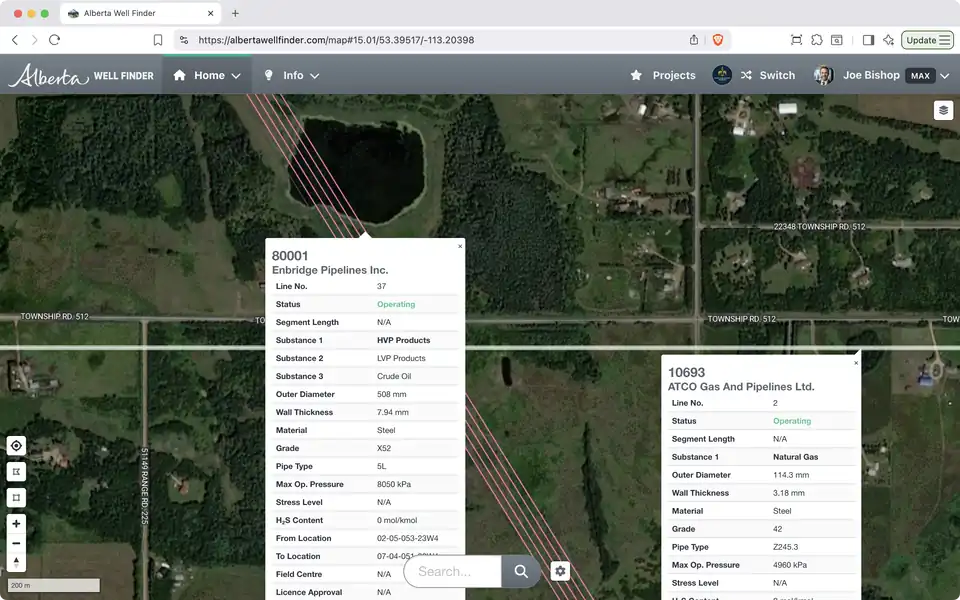Click the search magnifier button
This screenshot has width=960, height=600.
tap(521, 571)
